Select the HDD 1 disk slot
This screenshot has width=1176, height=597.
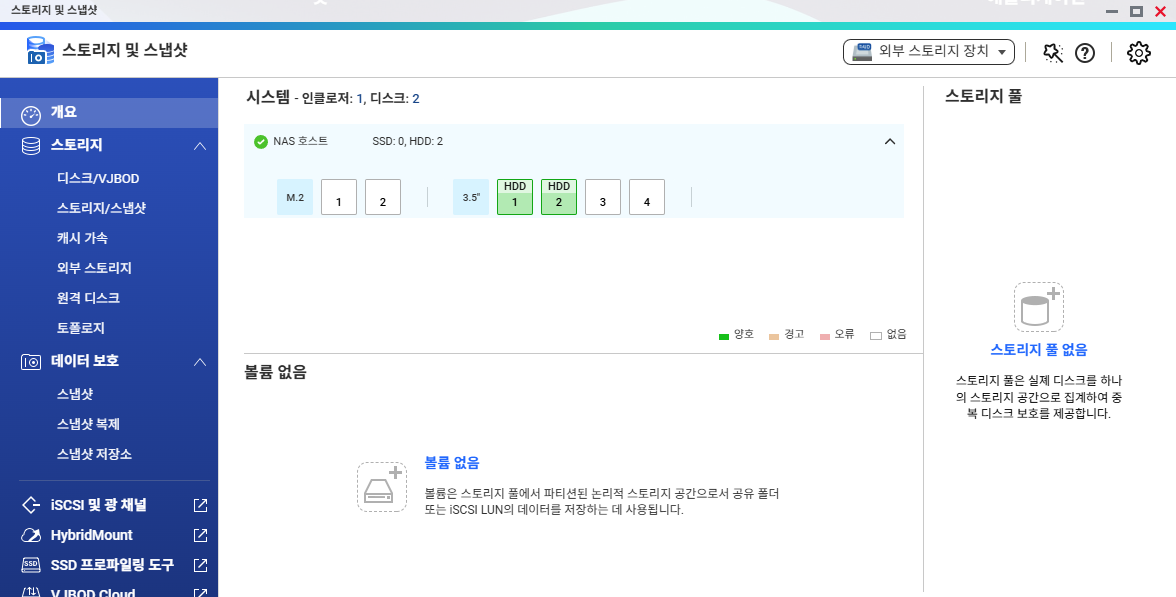tap(514, 197)
